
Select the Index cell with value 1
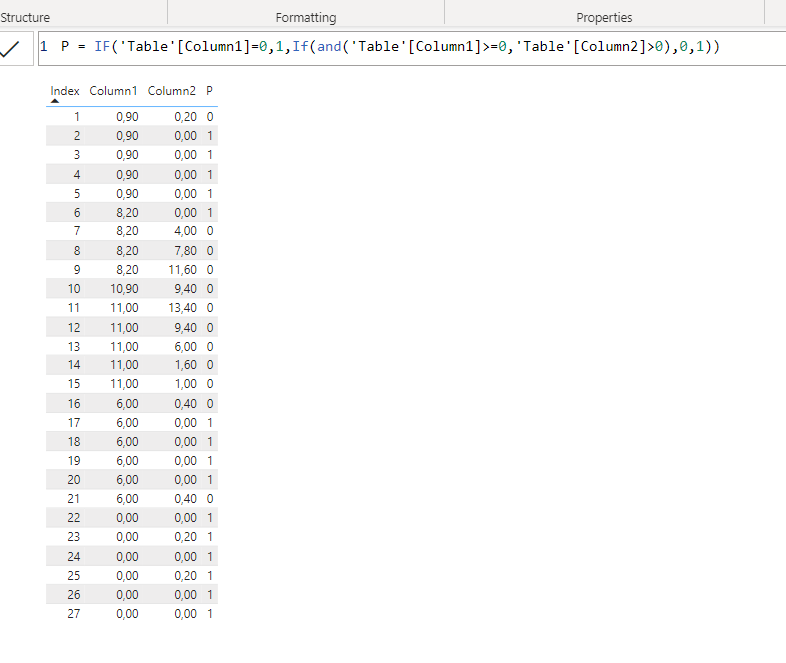[x=77, y=117]
